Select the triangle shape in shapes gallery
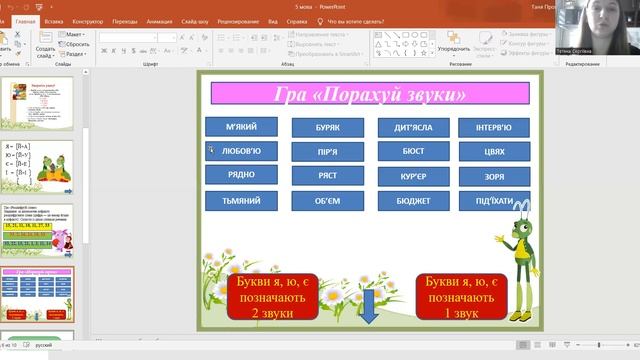640x360 pixels. 378,44
